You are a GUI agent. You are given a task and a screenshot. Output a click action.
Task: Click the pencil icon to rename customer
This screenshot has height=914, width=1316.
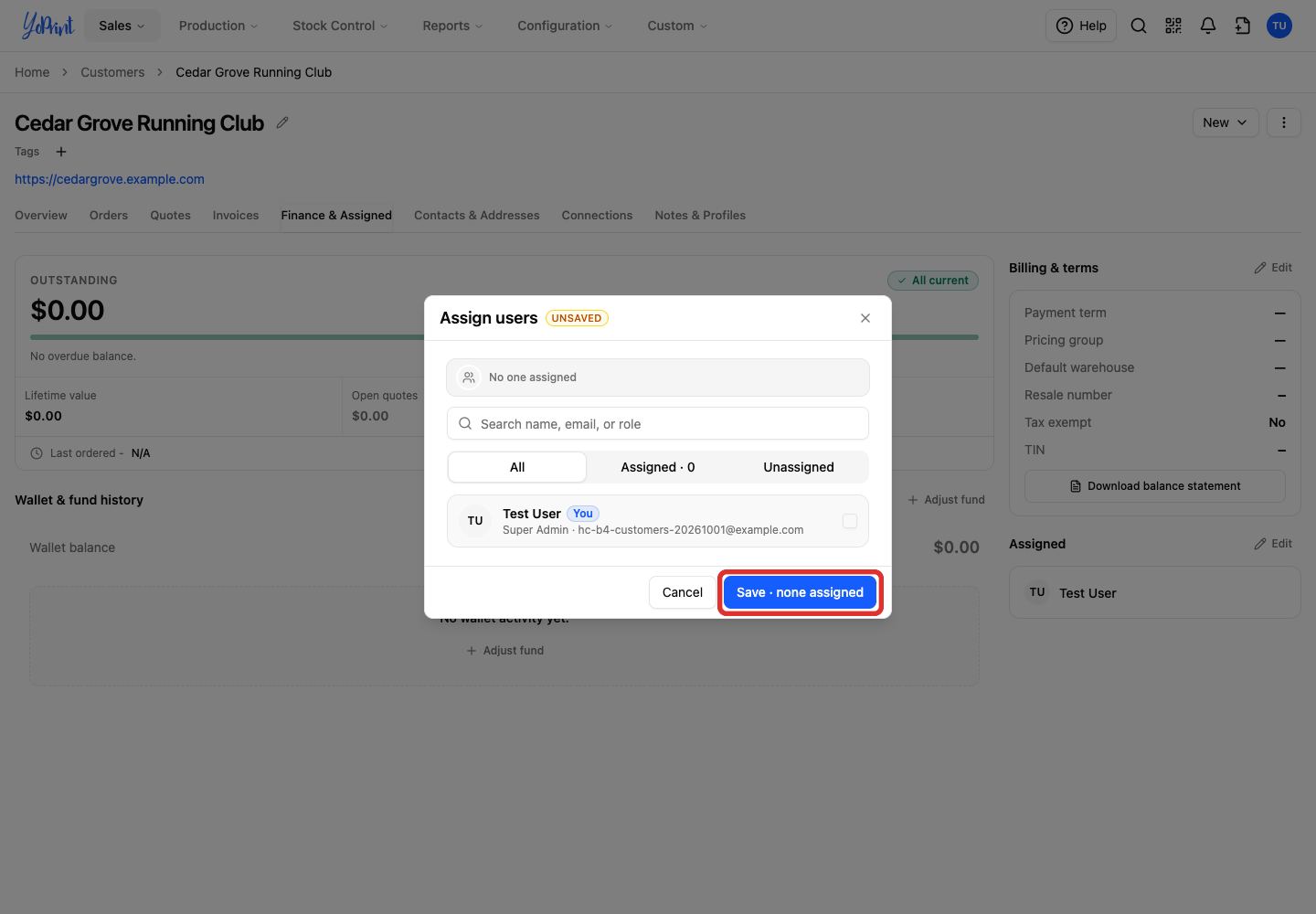(282, 122)
